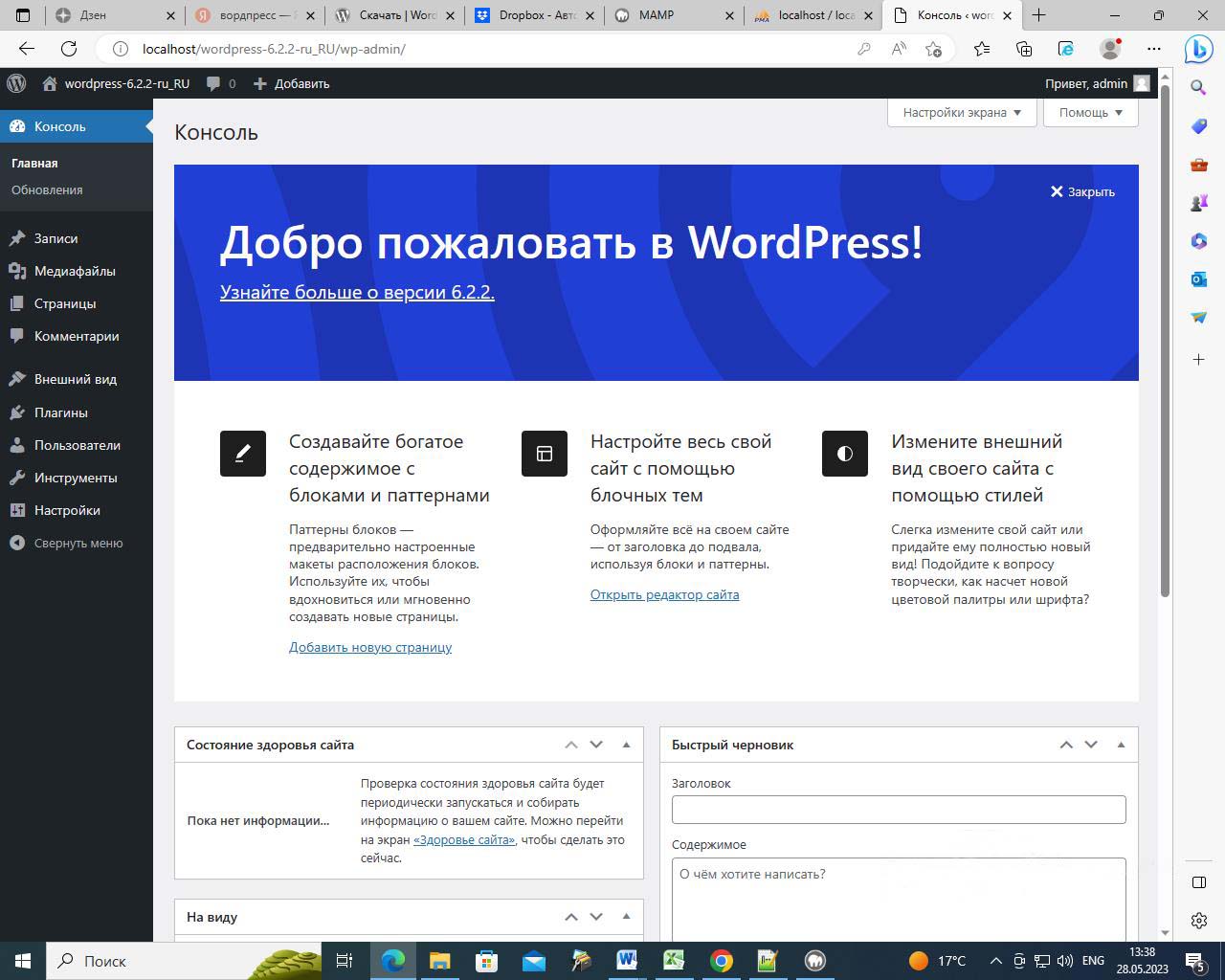The image size is (1225, 980).
Task: Open the Плагины menu item
Action: pyautogui.click(x=60, y=412)
